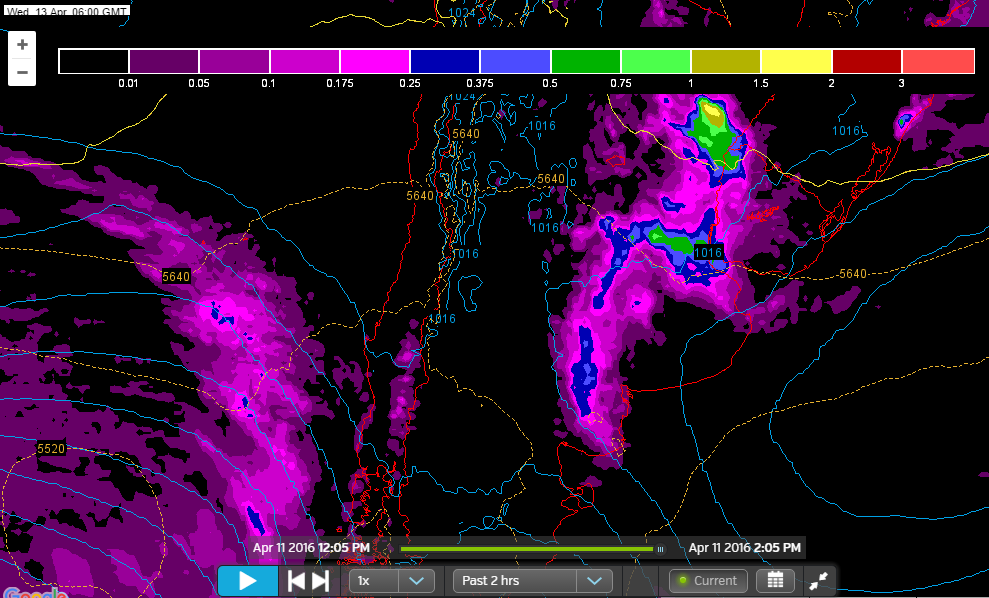The height and width of the screenshot is (598, 989).
Task: Click the timeline slider handle
Action: (660, 549)
